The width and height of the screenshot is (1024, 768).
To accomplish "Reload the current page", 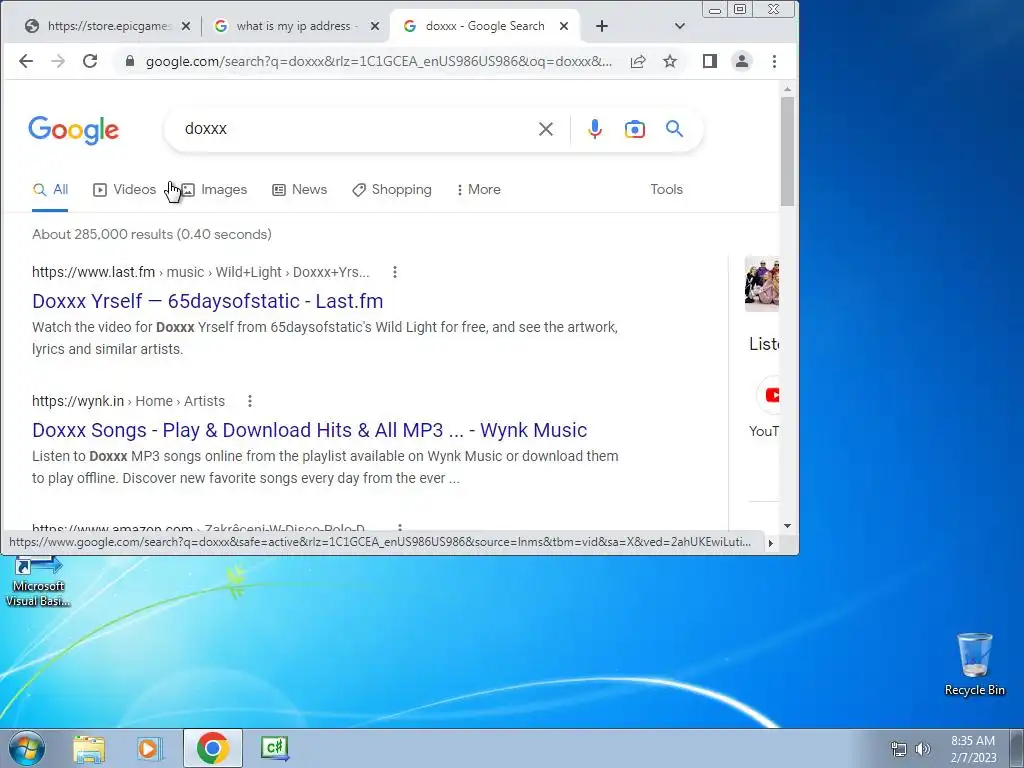I will 90,61.
